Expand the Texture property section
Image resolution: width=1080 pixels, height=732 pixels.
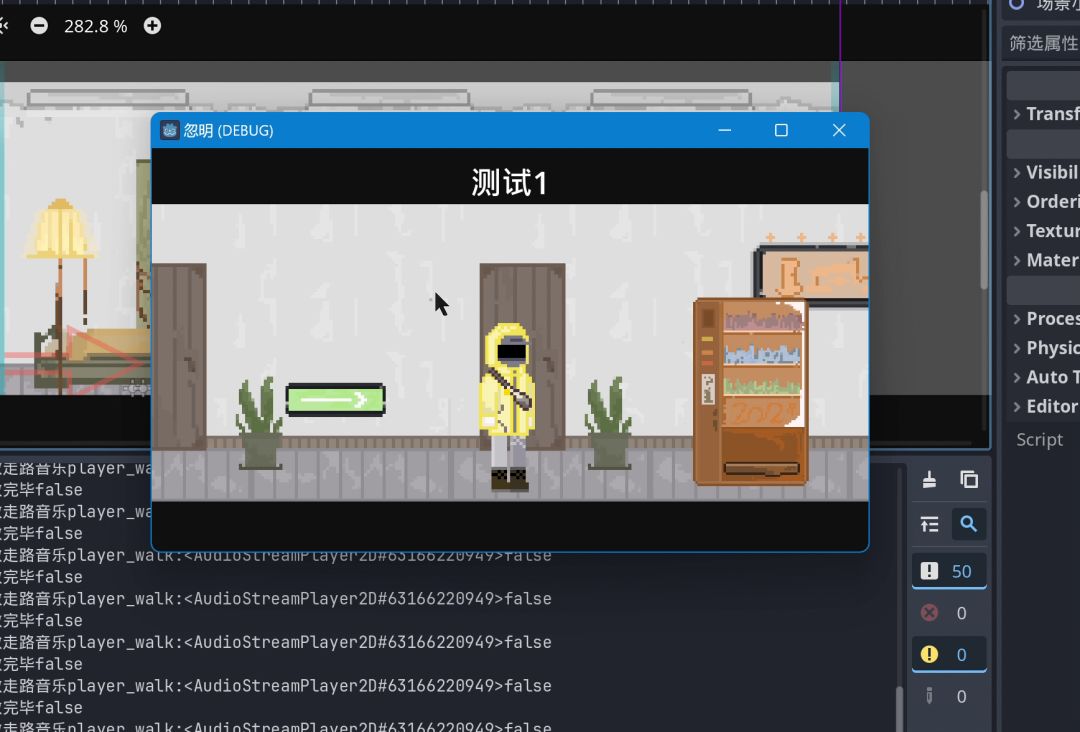(1045, 230)
